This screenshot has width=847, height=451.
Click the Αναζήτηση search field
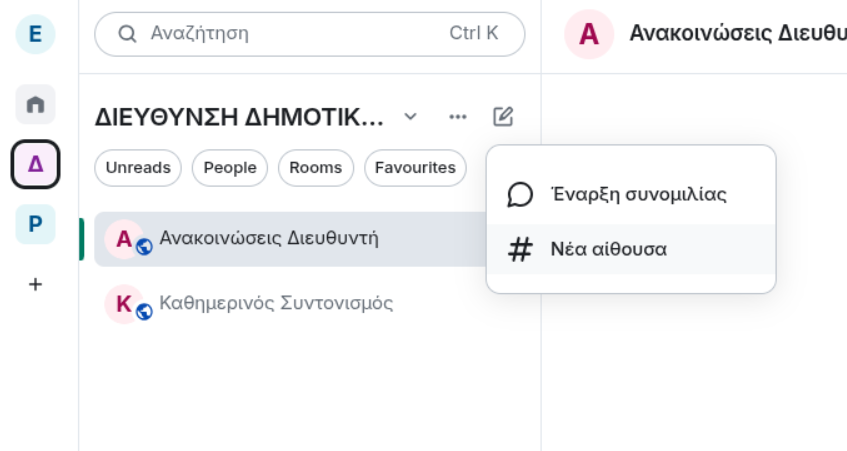click(x=310, y=34)
